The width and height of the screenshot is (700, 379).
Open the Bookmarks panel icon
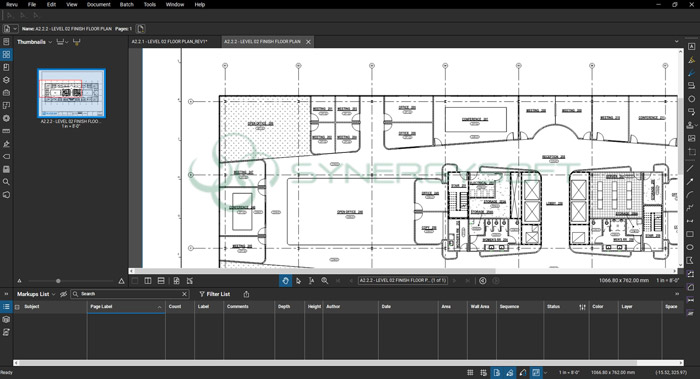(x=6, y=67)
